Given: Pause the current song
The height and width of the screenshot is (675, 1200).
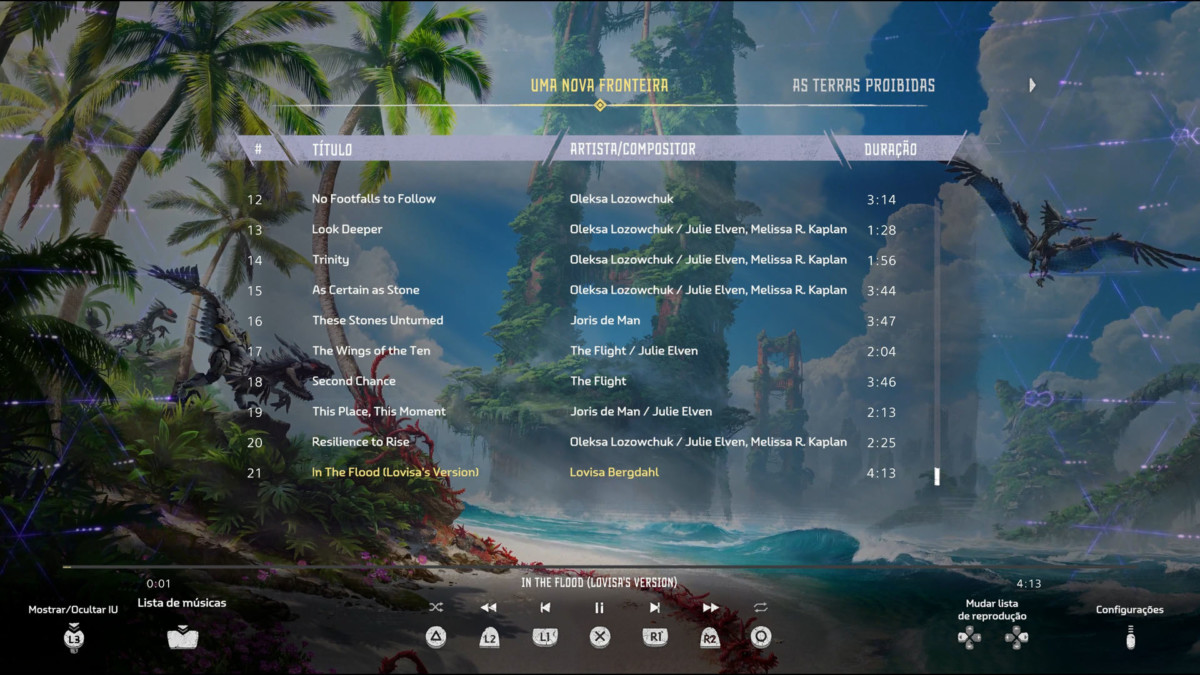Looking at the screenshot, I should [x=600, y=607].
